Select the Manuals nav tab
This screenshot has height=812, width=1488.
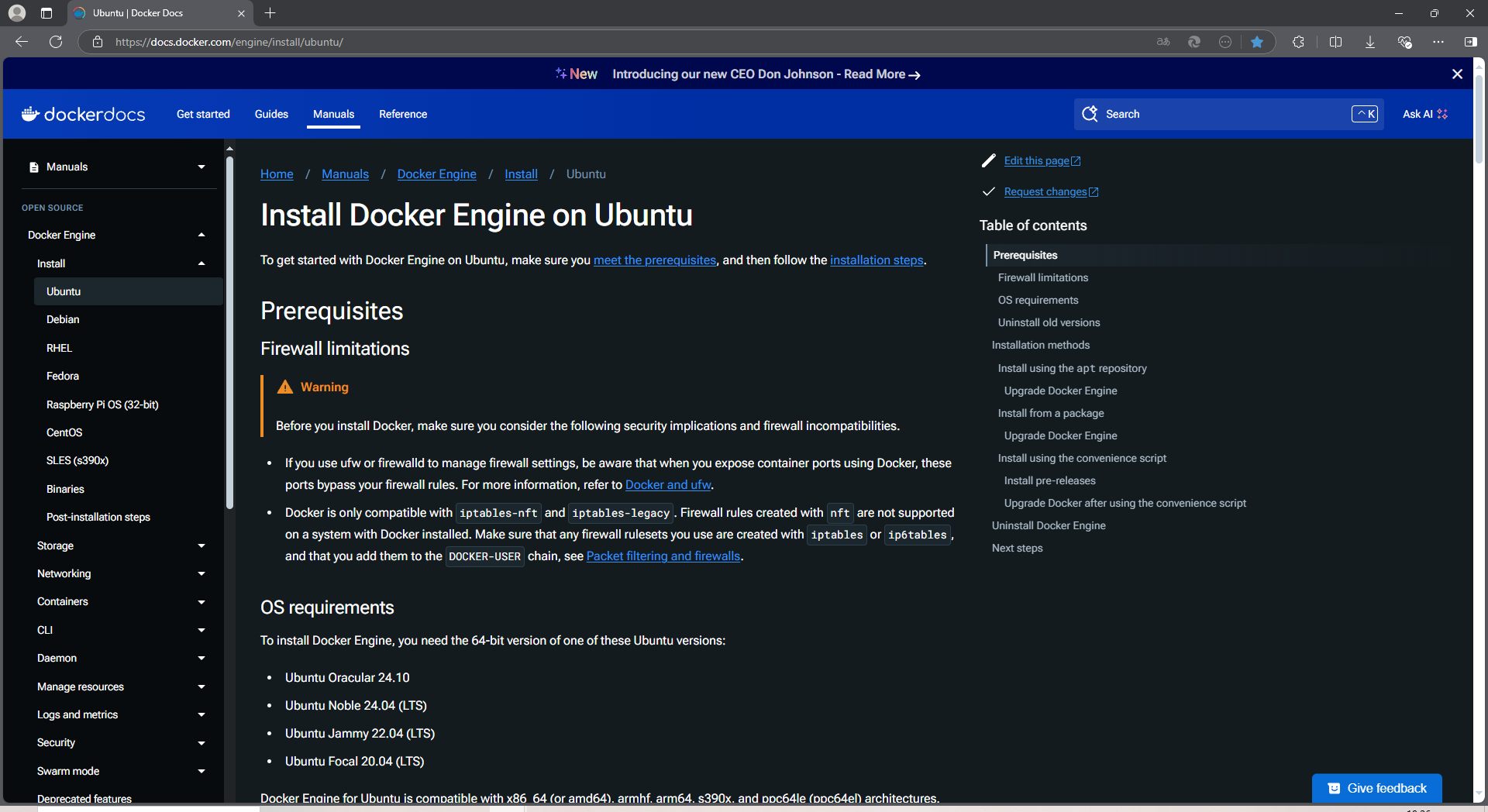coord(333,114)
